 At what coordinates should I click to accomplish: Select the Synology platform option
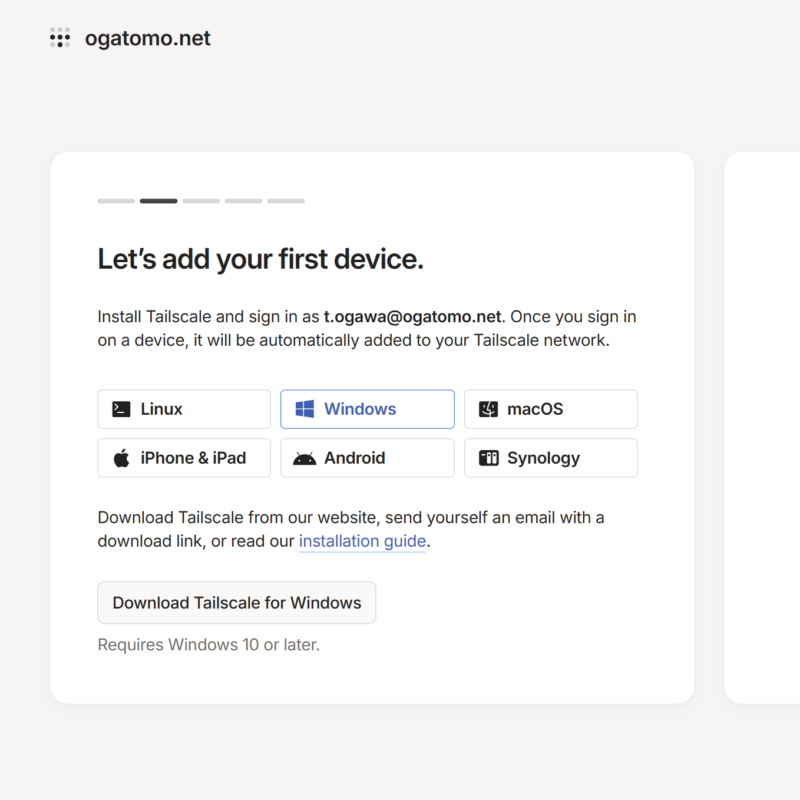click(x=551, y=458)
